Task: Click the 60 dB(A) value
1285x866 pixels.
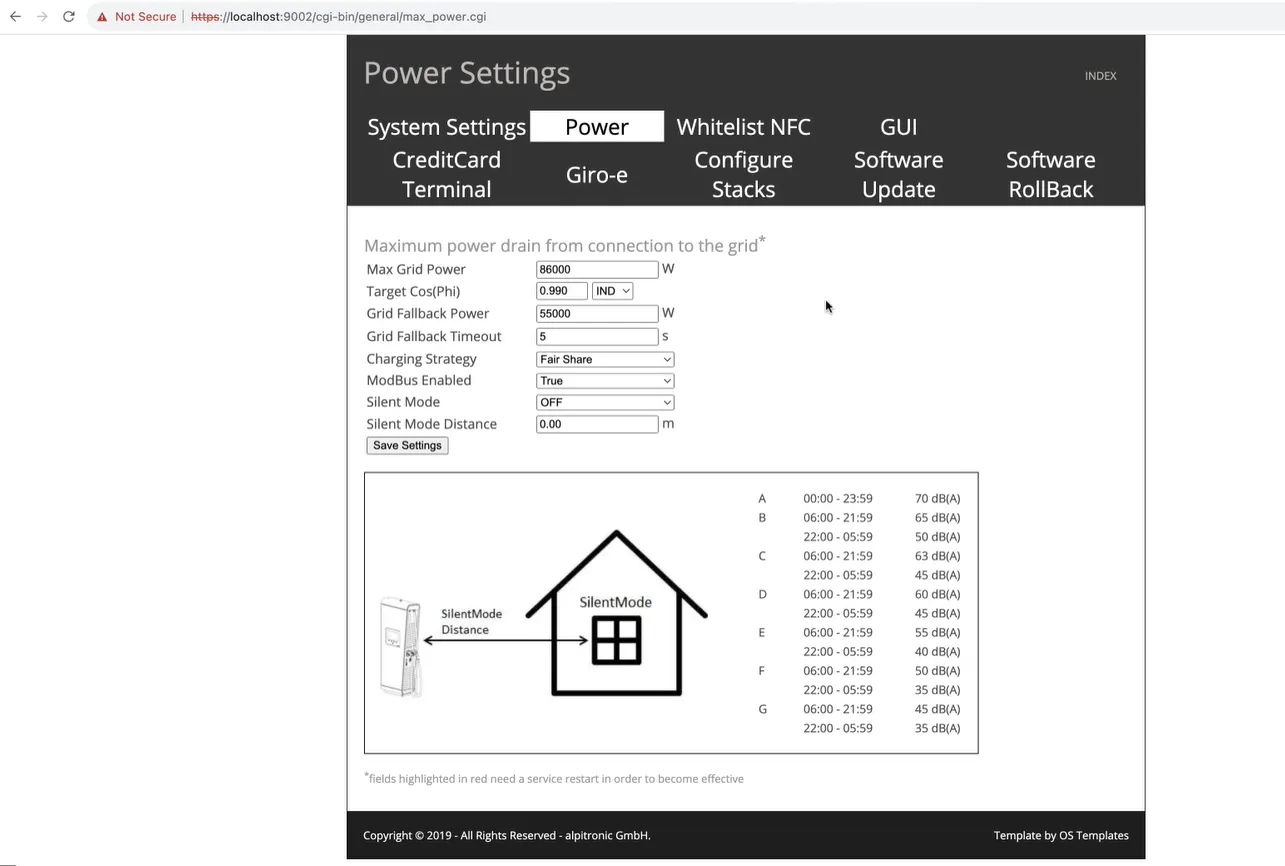Action: pyautogui.click(x=937, y=594)
